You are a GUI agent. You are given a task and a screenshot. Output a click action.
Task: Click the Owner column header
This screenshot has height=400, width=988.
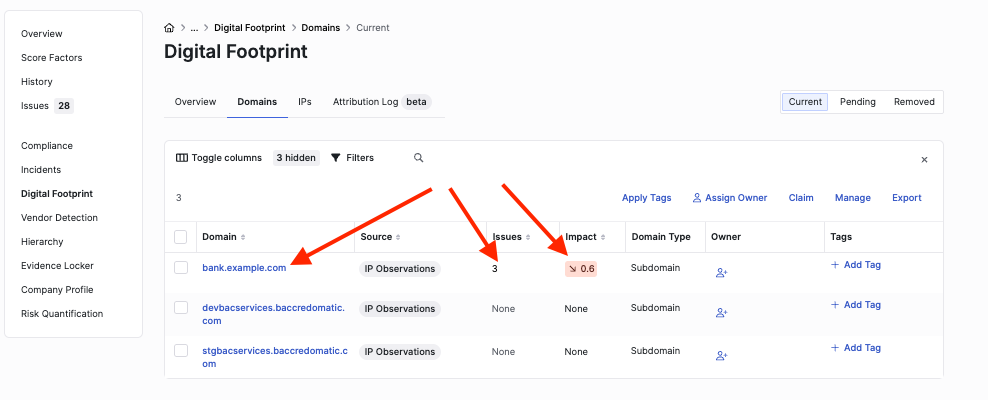[x=726, y=237]
